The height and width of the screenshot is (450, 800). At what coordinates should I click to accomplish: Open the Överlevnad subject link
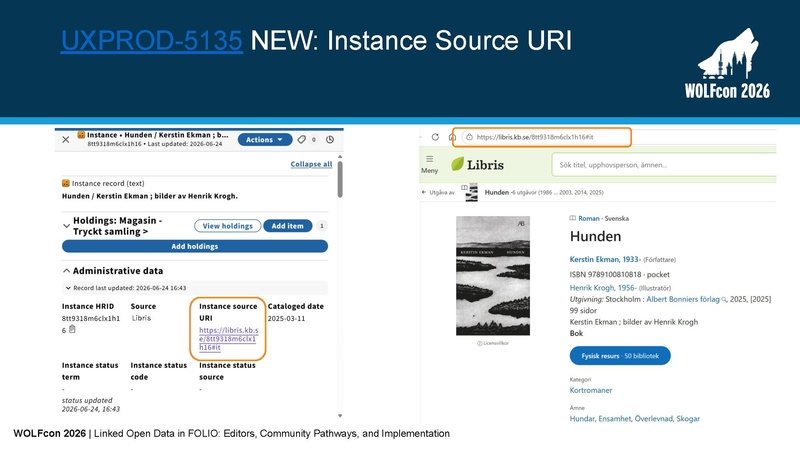(654, 418)
